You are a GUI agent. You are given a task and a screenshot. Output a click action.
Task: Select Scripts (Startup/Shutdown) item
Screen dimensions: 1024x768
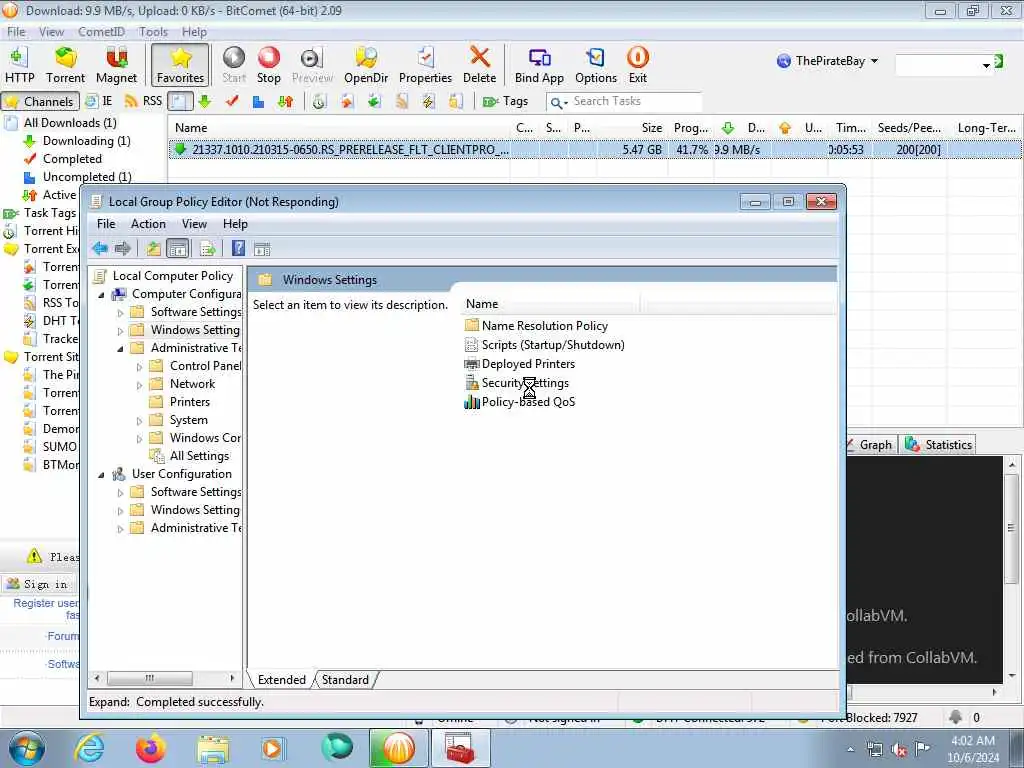click(552, 345)
